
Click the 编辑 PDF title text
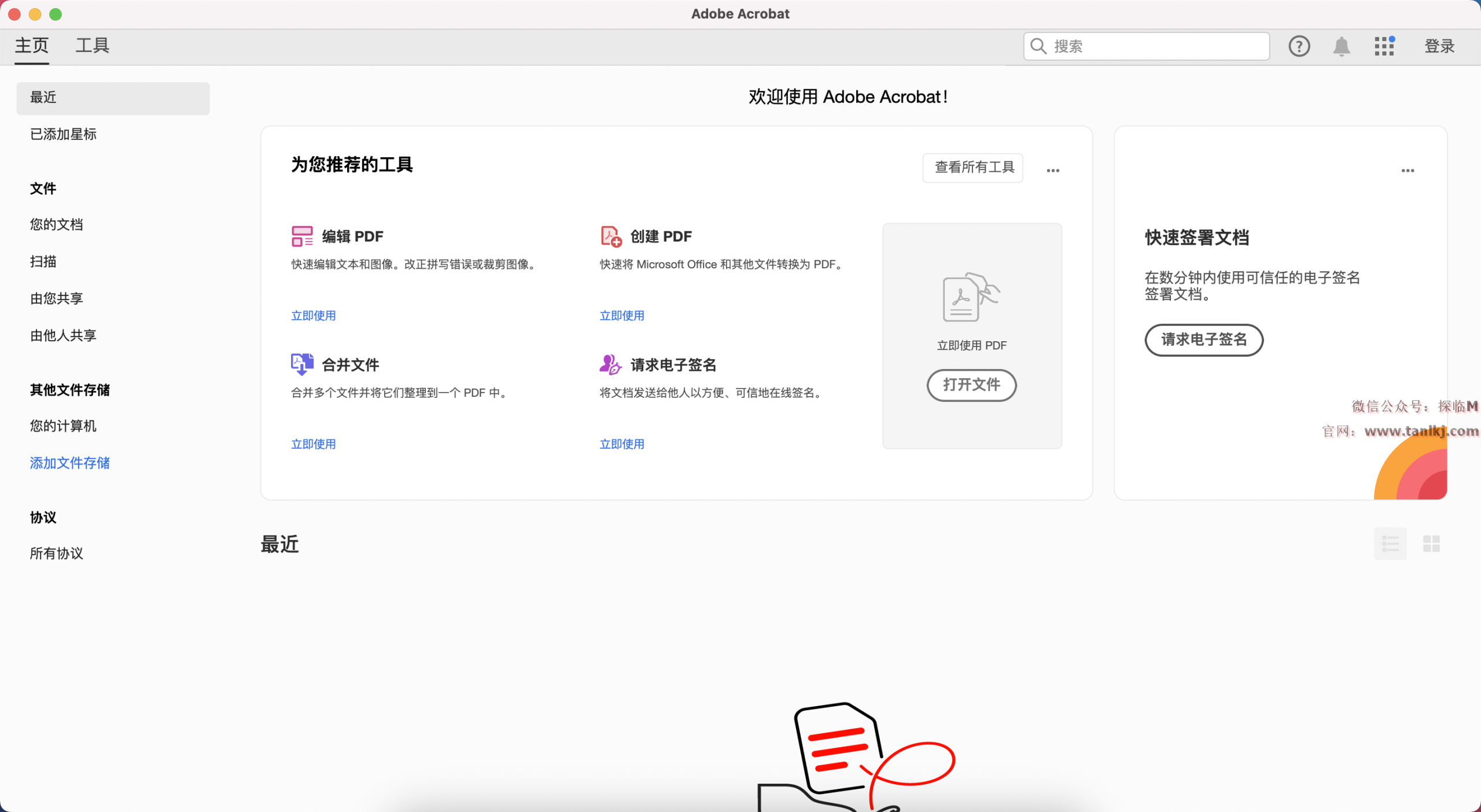click(353, 237)
